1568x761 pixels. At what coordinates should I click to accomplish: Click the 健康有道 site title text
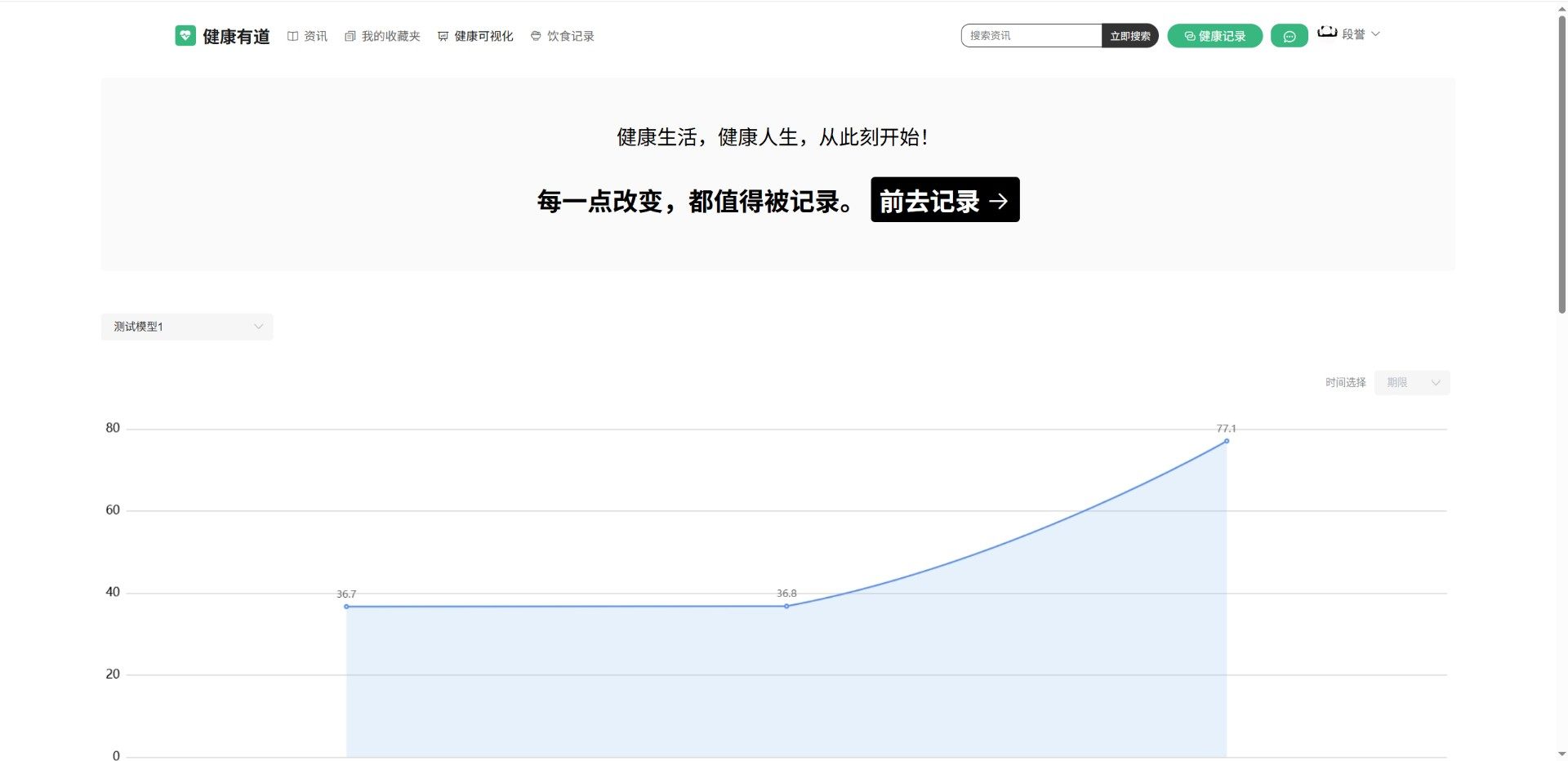click(236, 36)
